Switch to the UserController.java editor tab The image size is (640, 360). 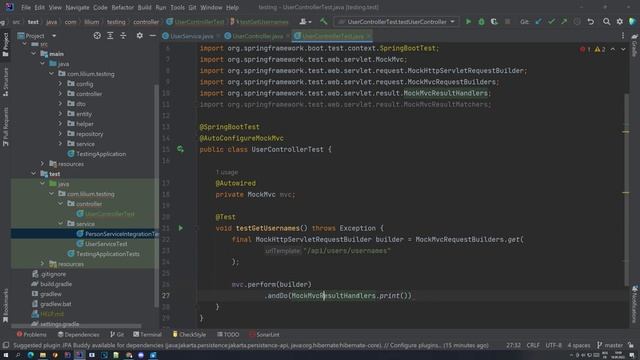(257, 36)
